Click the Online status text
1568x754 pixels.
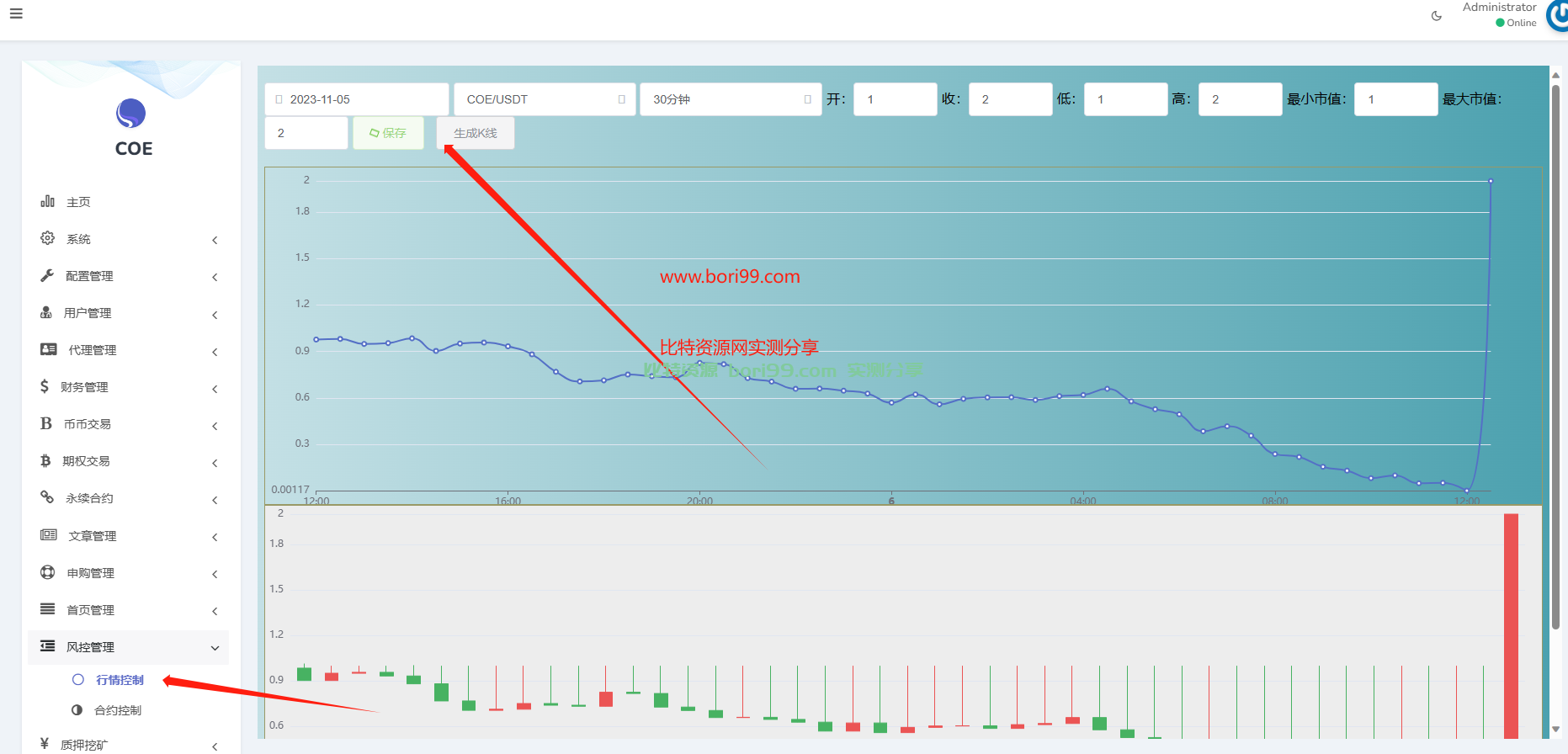pyautogui.click(x=1522, y=23)
